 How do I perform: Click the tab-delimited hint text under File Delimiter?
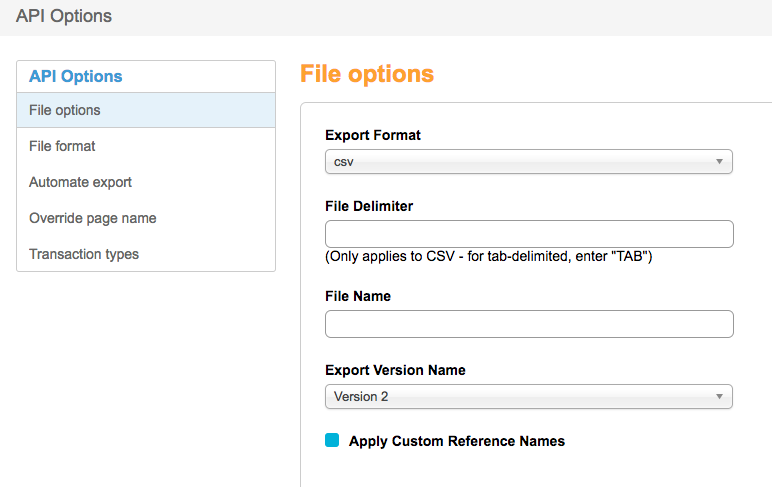pyautogui.click(x=489, y=257)
